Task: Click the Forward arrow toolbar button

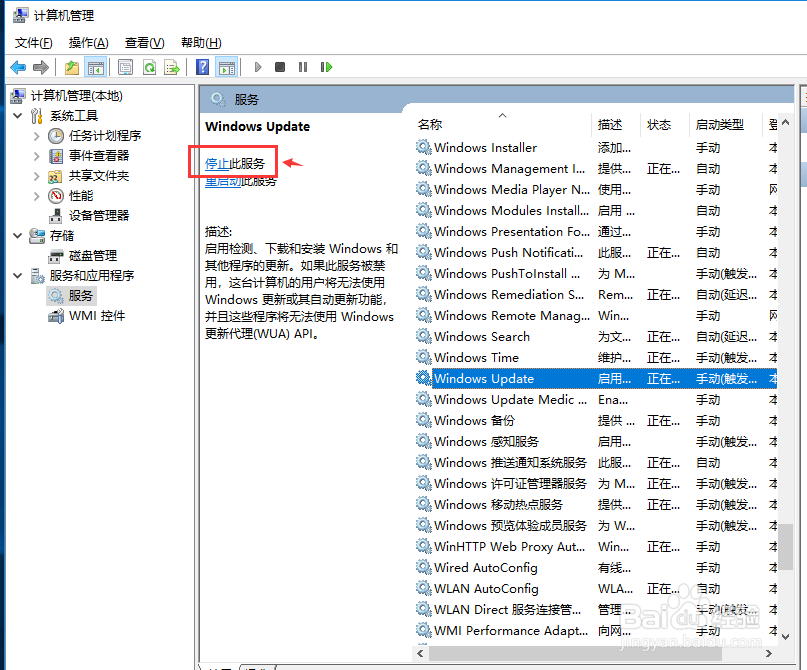Action: 41,67
